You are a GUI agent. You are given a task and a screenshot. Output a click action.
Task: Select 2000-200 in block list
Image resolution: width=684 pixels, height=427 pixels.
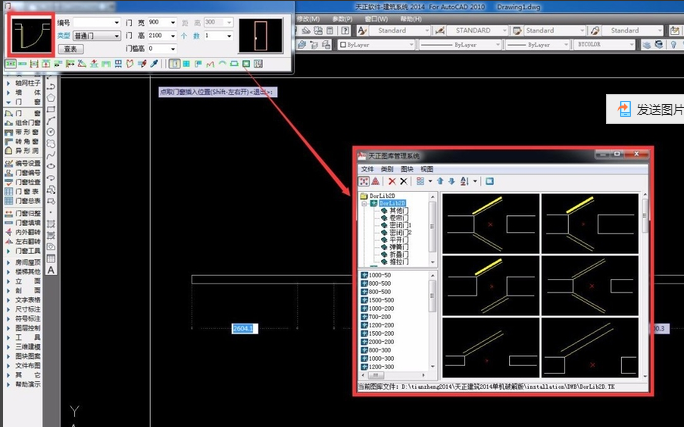[x=381, y=342]
